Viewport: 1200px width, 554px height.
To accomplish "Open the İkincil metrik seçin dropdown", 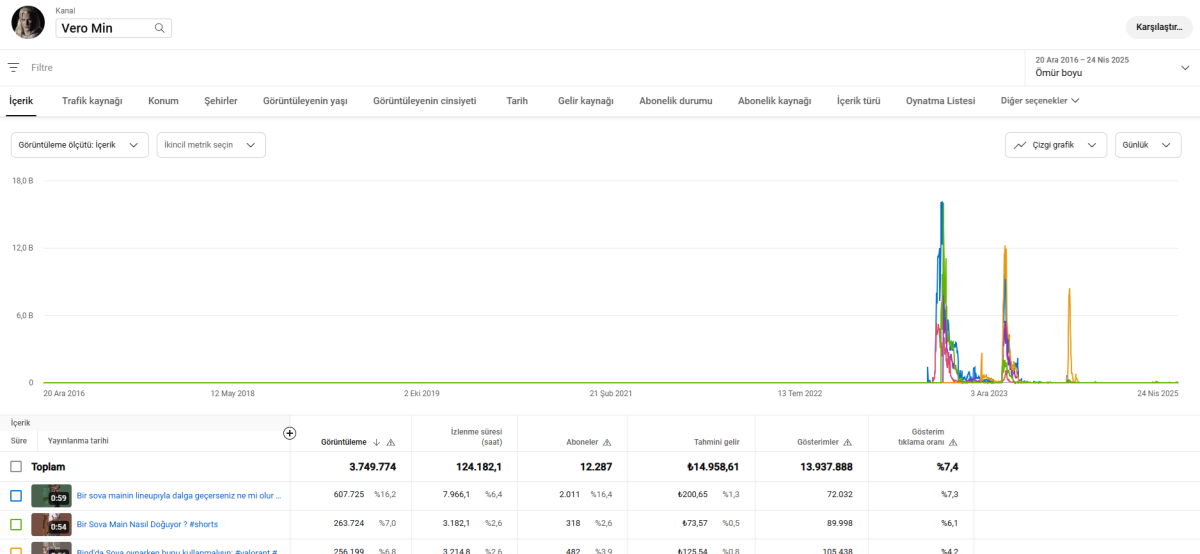I will (x=211, y=145).
